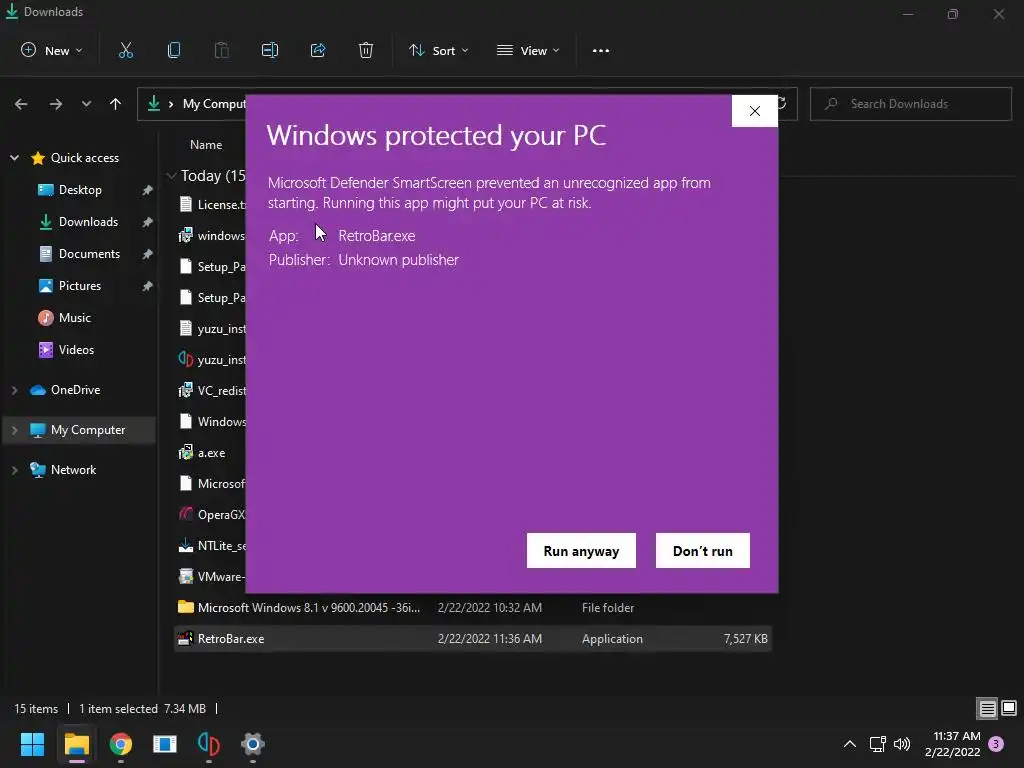
Task: Click the volume speaker icon
Action: [902, 744]
